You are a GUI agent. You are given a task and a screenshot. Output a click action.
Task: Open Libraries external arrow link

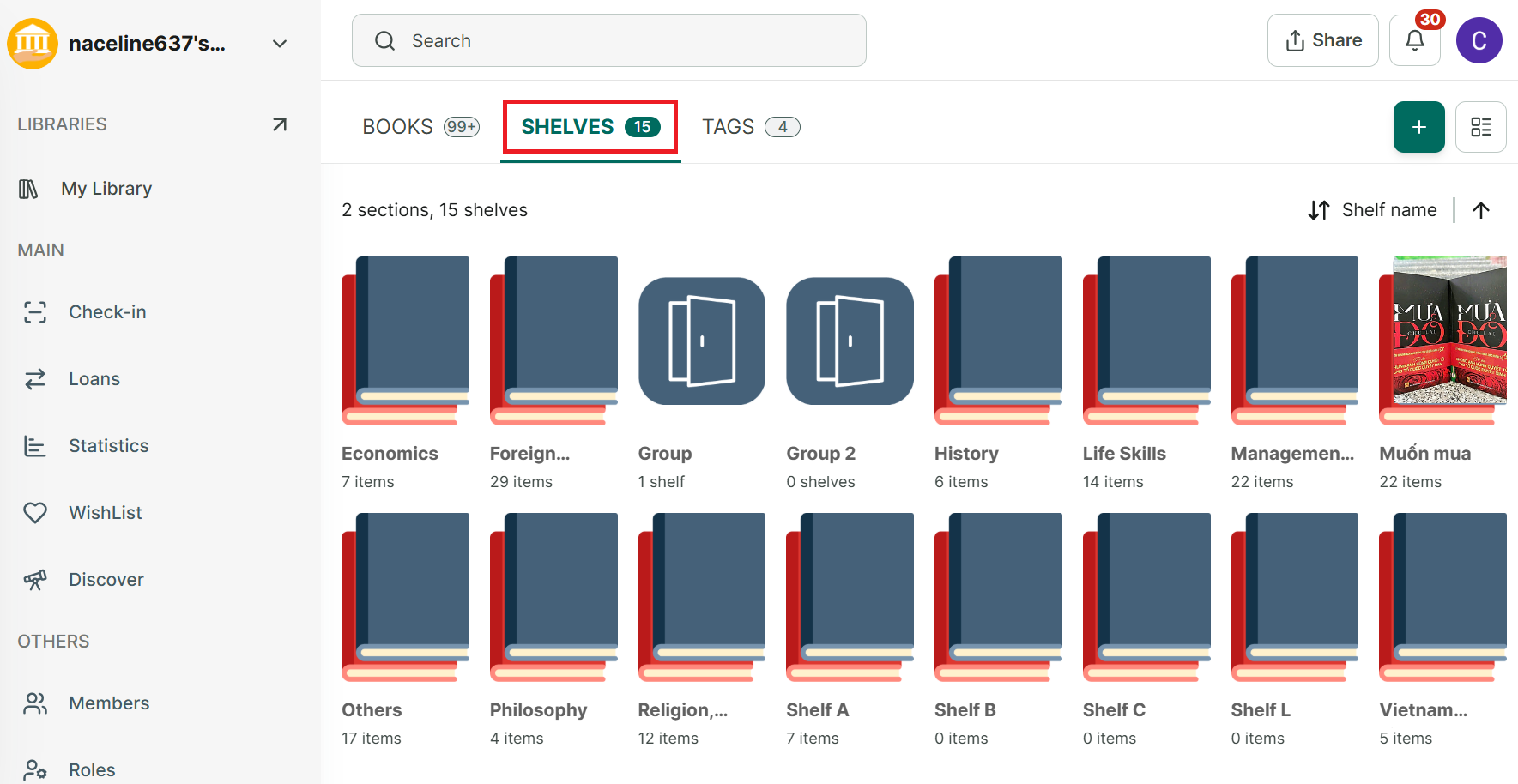(x=279, y=124)
